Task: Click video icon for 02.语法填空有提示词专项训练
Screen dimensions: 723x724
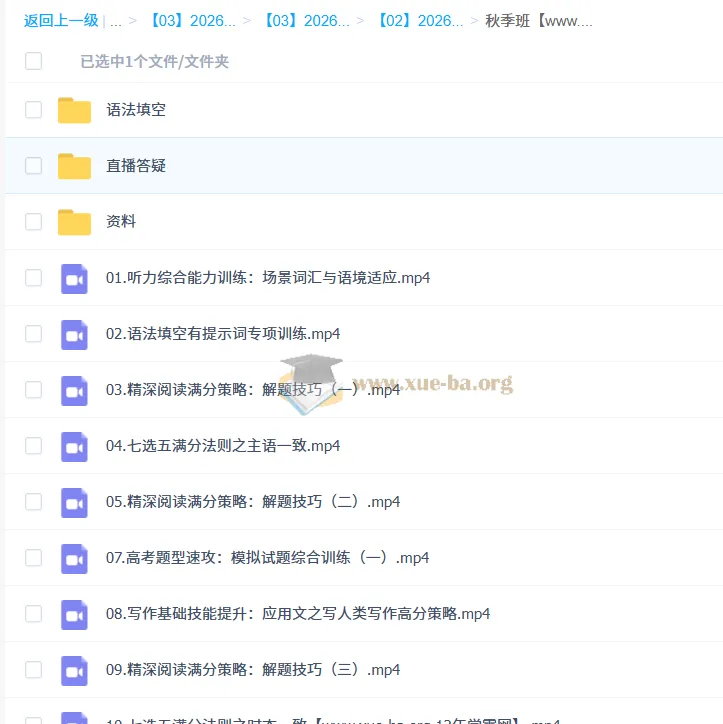Action: [74, 335]
